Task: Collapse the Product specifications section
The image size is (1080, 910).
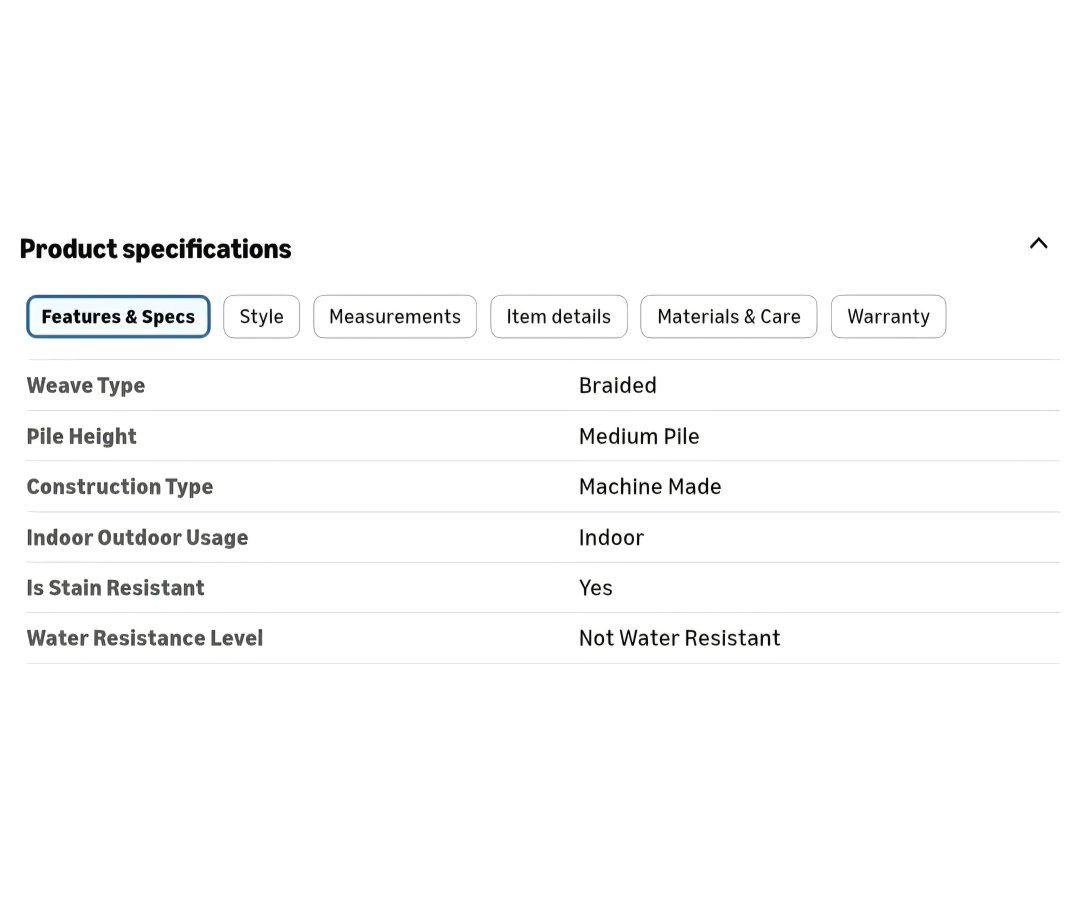Action: (1038, 243)
